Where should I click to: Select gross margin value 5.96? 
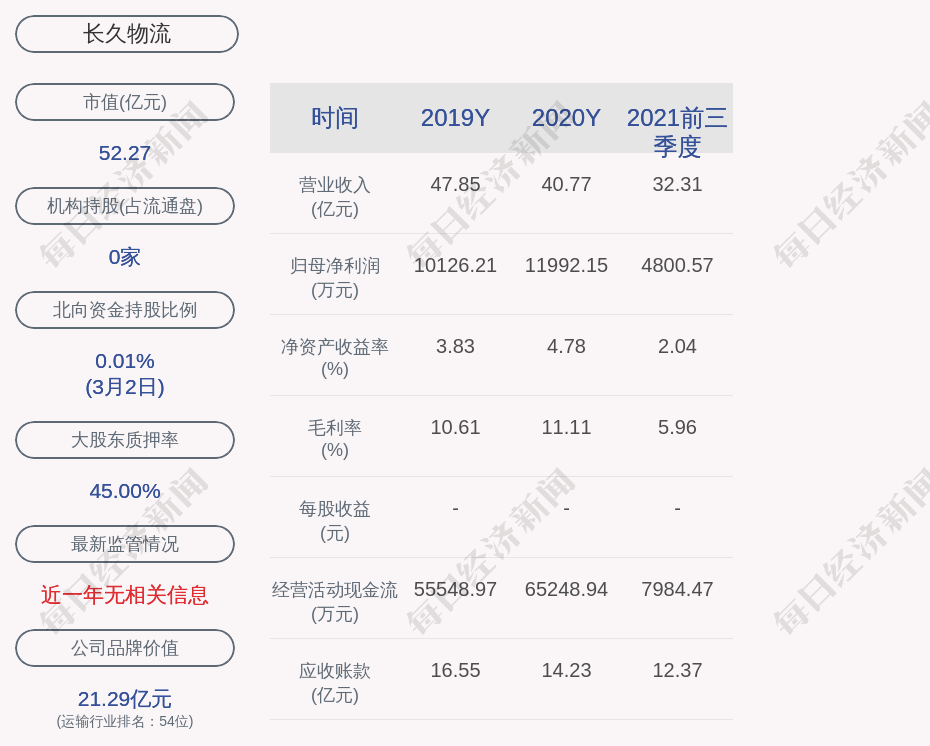coord(677,428)
